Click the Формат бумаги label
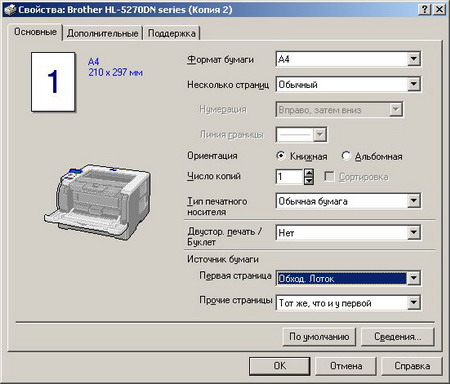This screenshot has width=450, height=384. (220, 60)
